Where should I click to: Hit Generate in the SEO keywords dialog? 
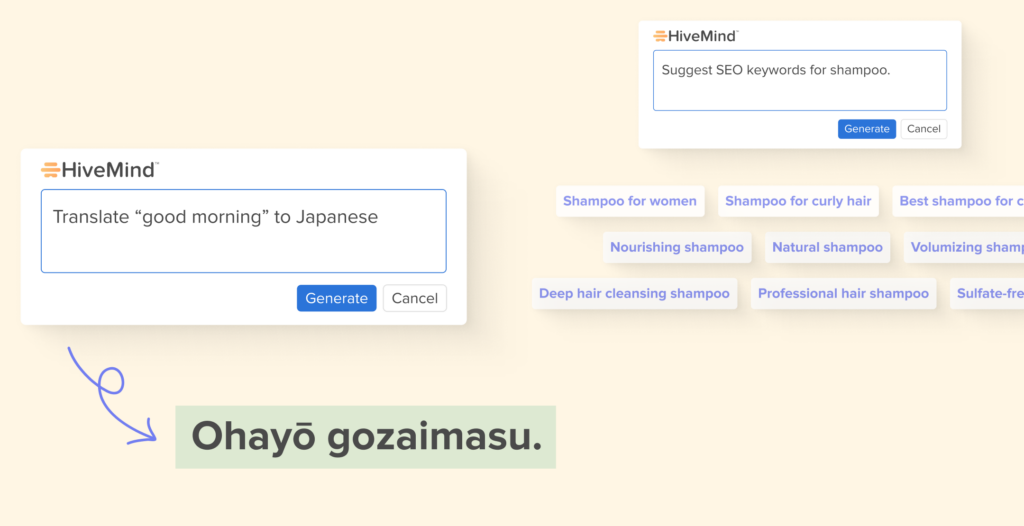click(x=866, y=129)
